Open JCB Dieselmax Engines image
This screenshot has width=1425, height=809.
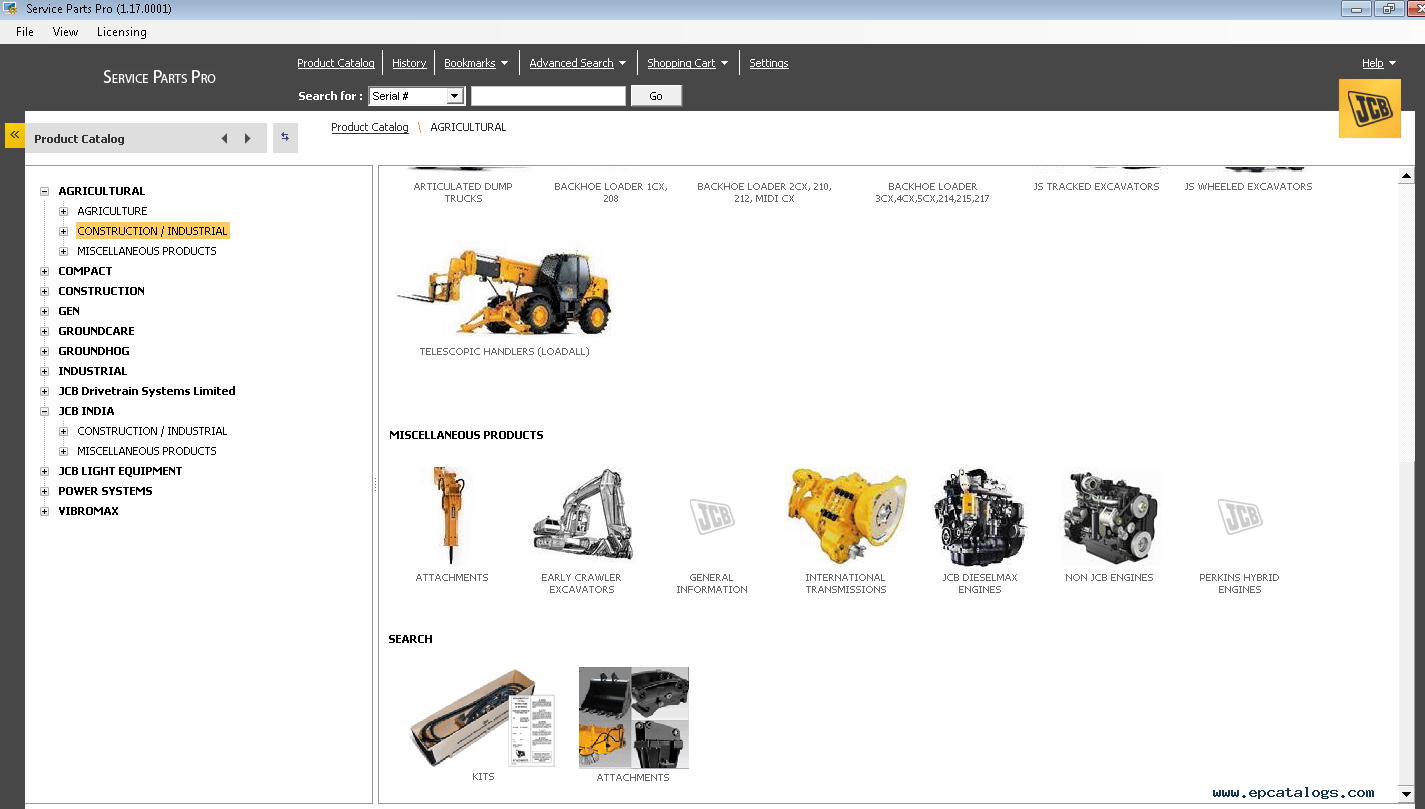[x=979, y=517]
